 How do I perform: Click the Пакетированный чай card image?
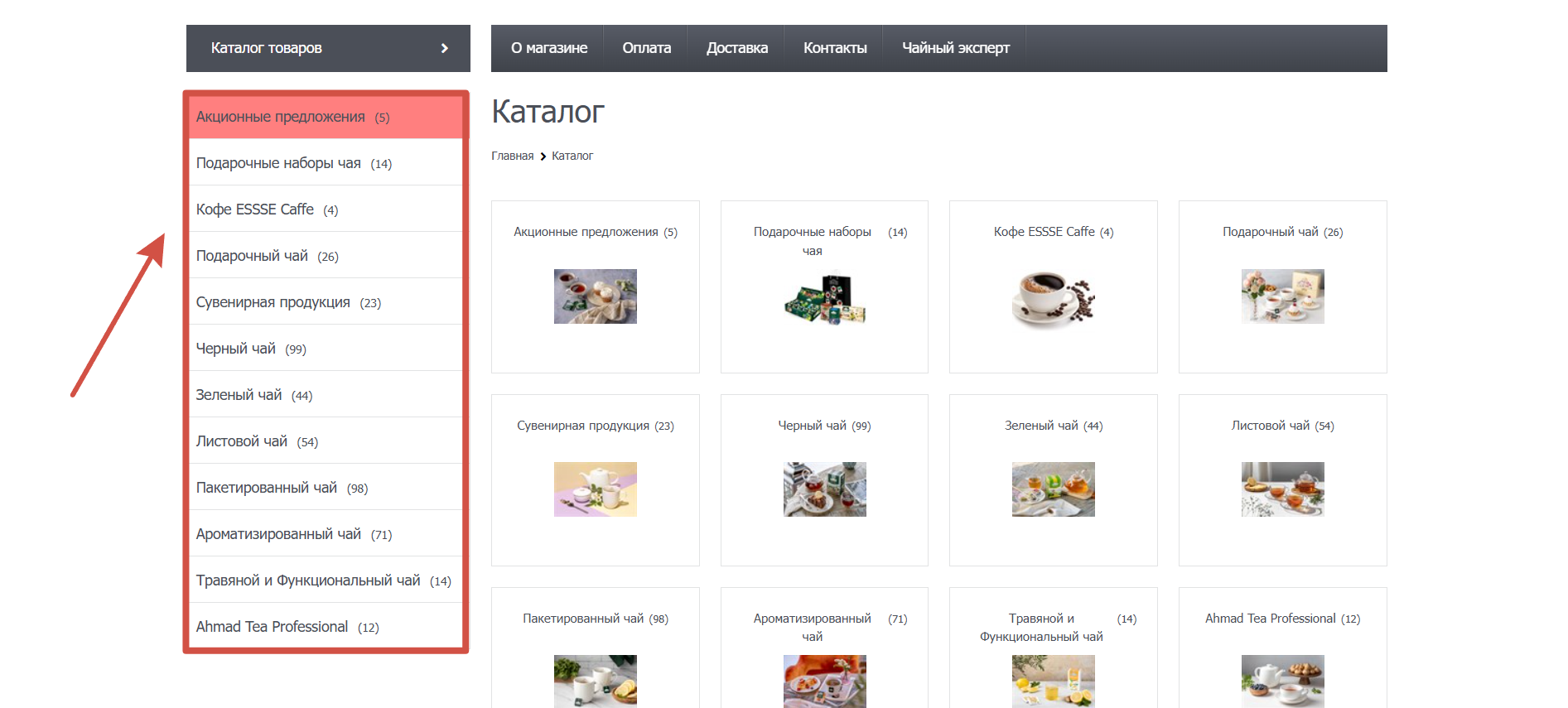tap(596, 681)
